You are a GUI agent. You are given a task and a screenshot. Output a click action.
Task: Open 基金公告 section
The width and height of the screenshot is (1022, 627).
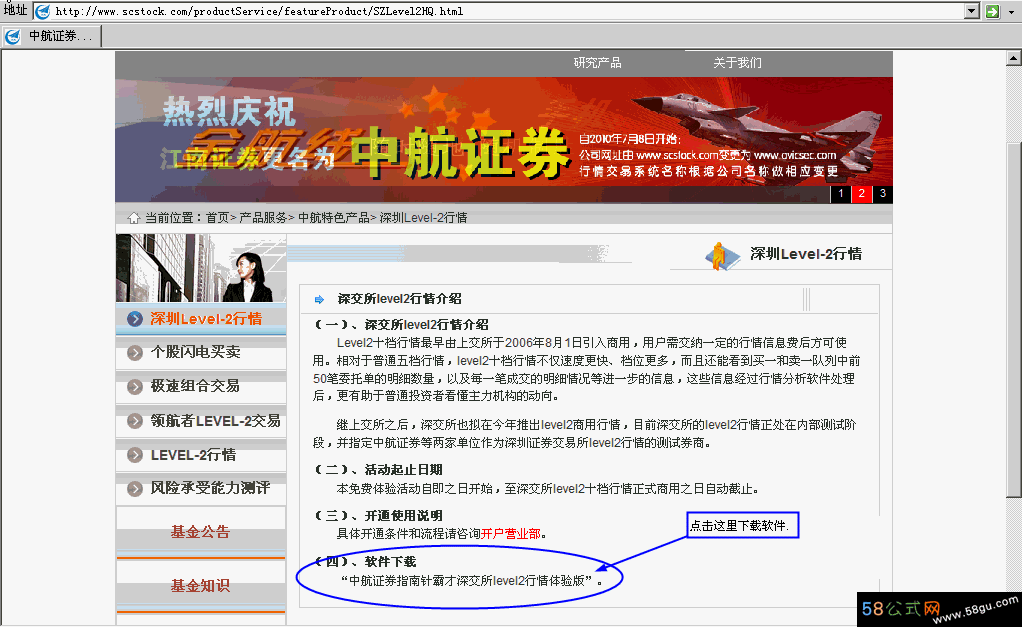tap(201, 532)
